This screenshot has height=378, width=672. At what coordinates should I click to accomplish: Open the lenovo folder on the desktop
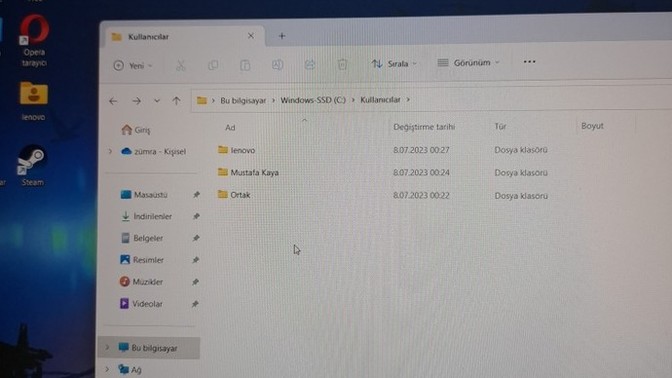coord(33,101)
